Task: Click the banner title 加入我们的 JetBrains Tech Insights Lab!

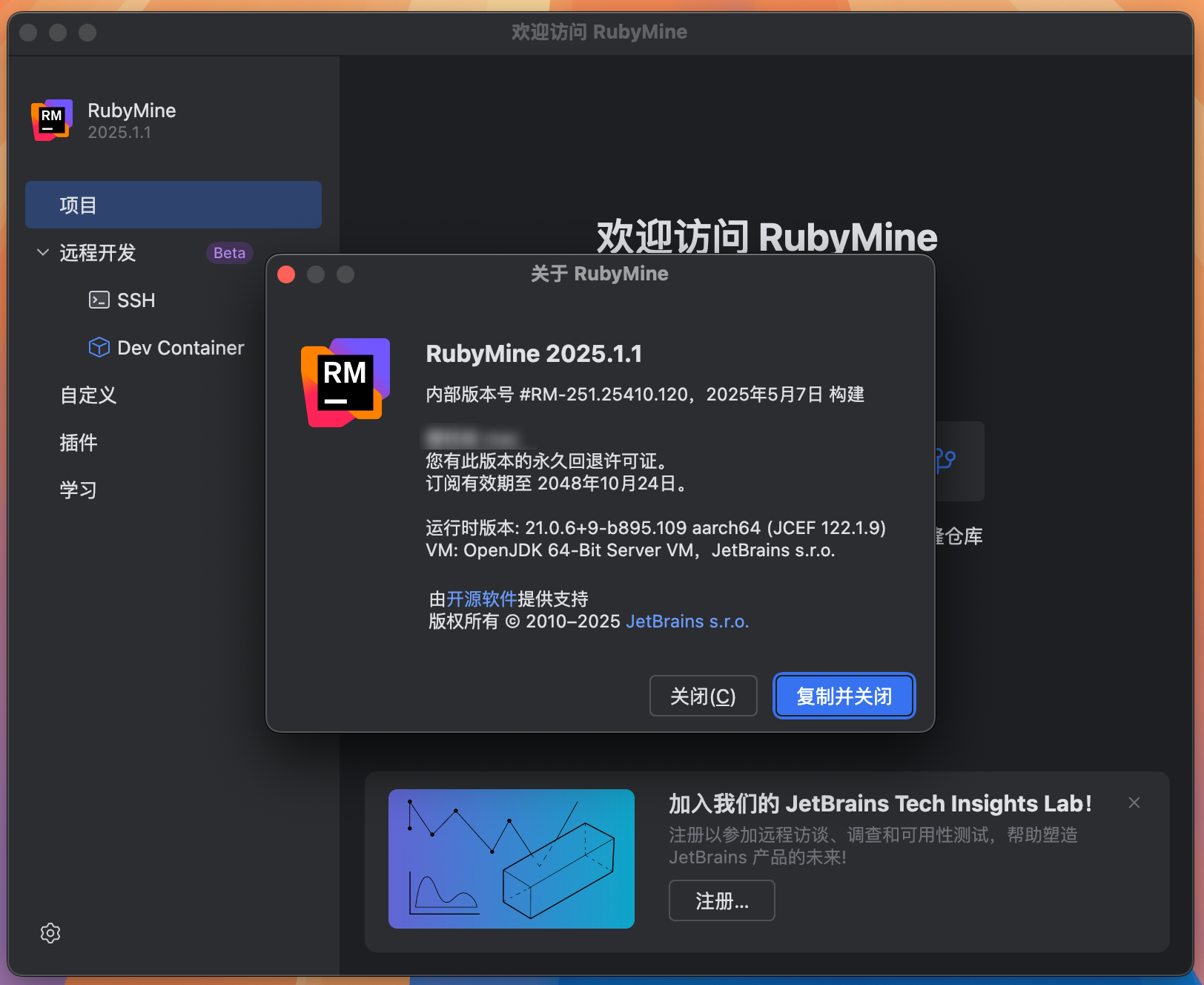Action: [x=880, y=803]
